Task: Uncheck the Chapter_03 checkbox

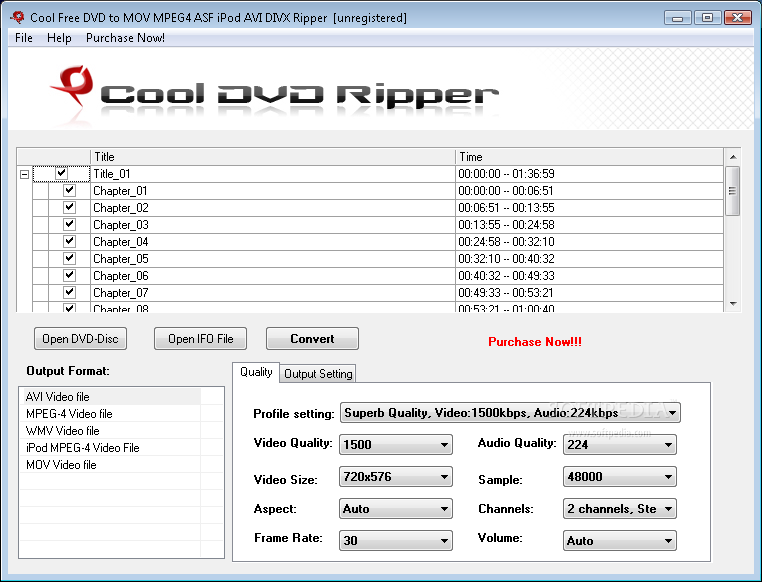Action: click(69, 224)
